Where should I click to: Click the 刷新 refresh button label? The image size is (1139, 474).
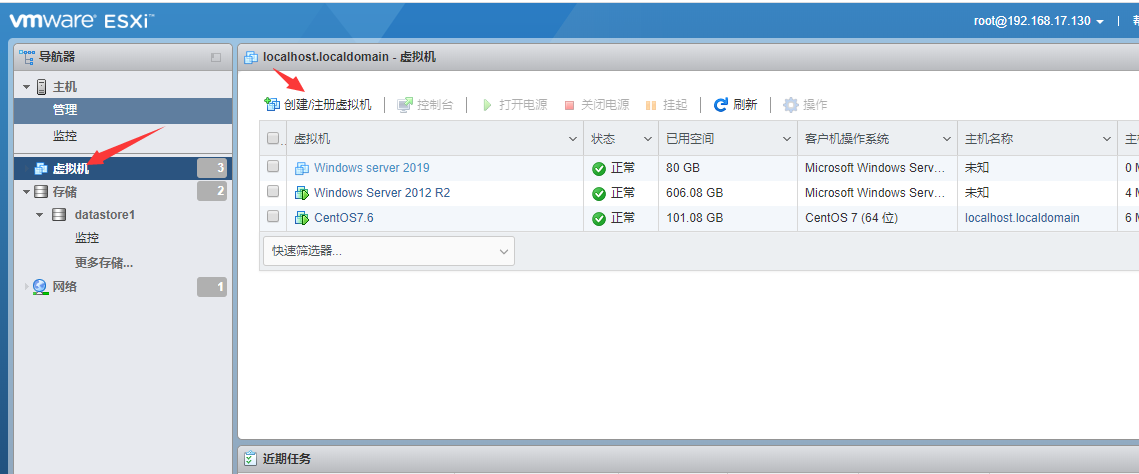pyautogui.click(x=745, y=105)
